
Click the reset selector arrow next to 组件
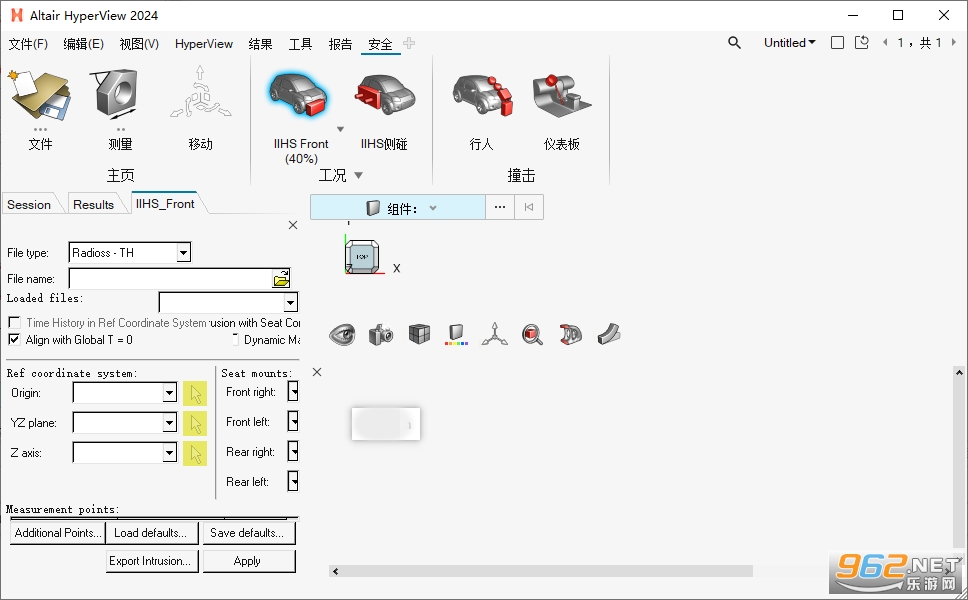tap(528, 207)
